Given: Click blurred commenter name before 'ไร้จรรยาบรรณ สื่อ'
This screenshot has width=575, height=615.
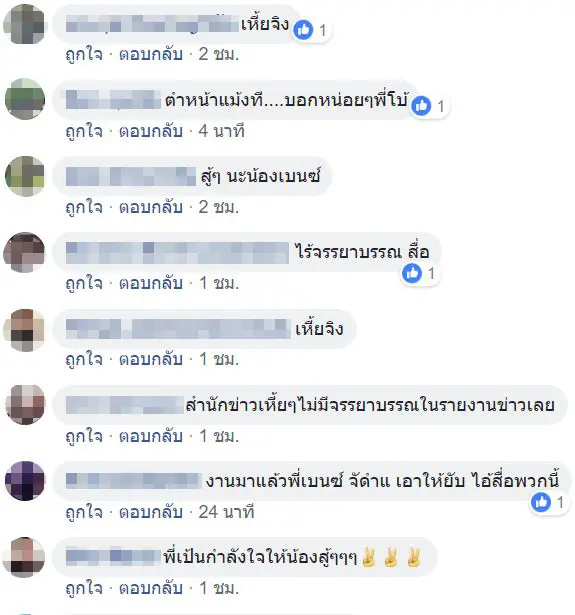Looking at the screenshot, I should 177,253.
